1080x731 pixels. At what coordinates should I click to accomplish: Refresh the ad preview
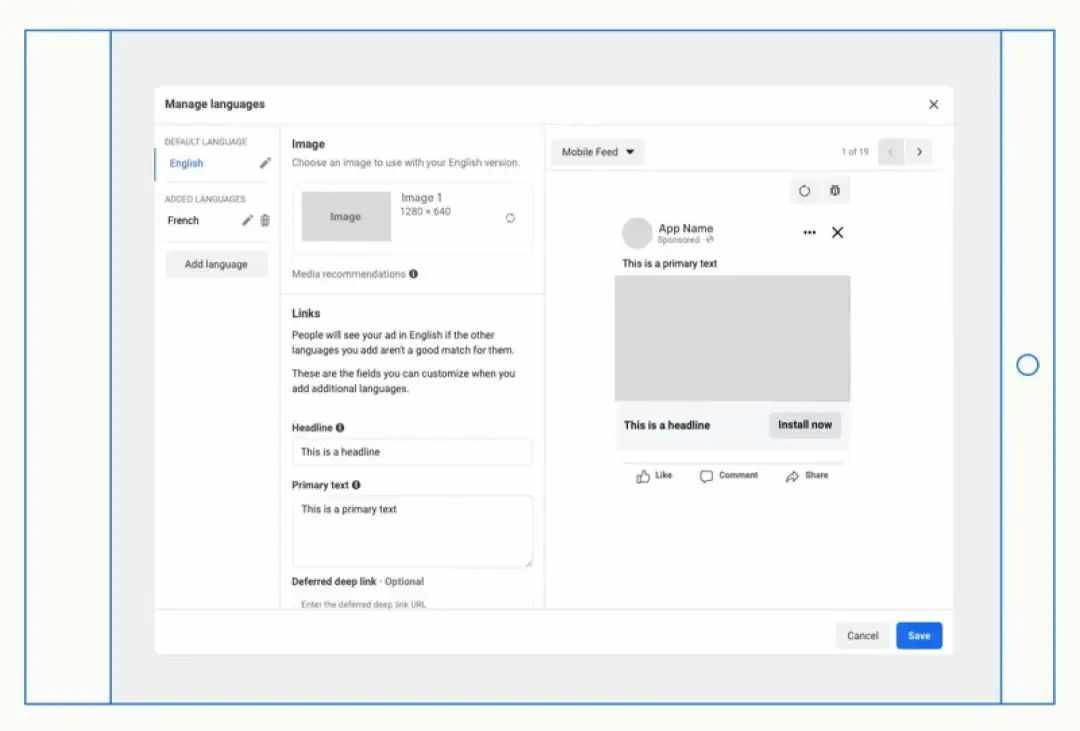pos(804,191)
